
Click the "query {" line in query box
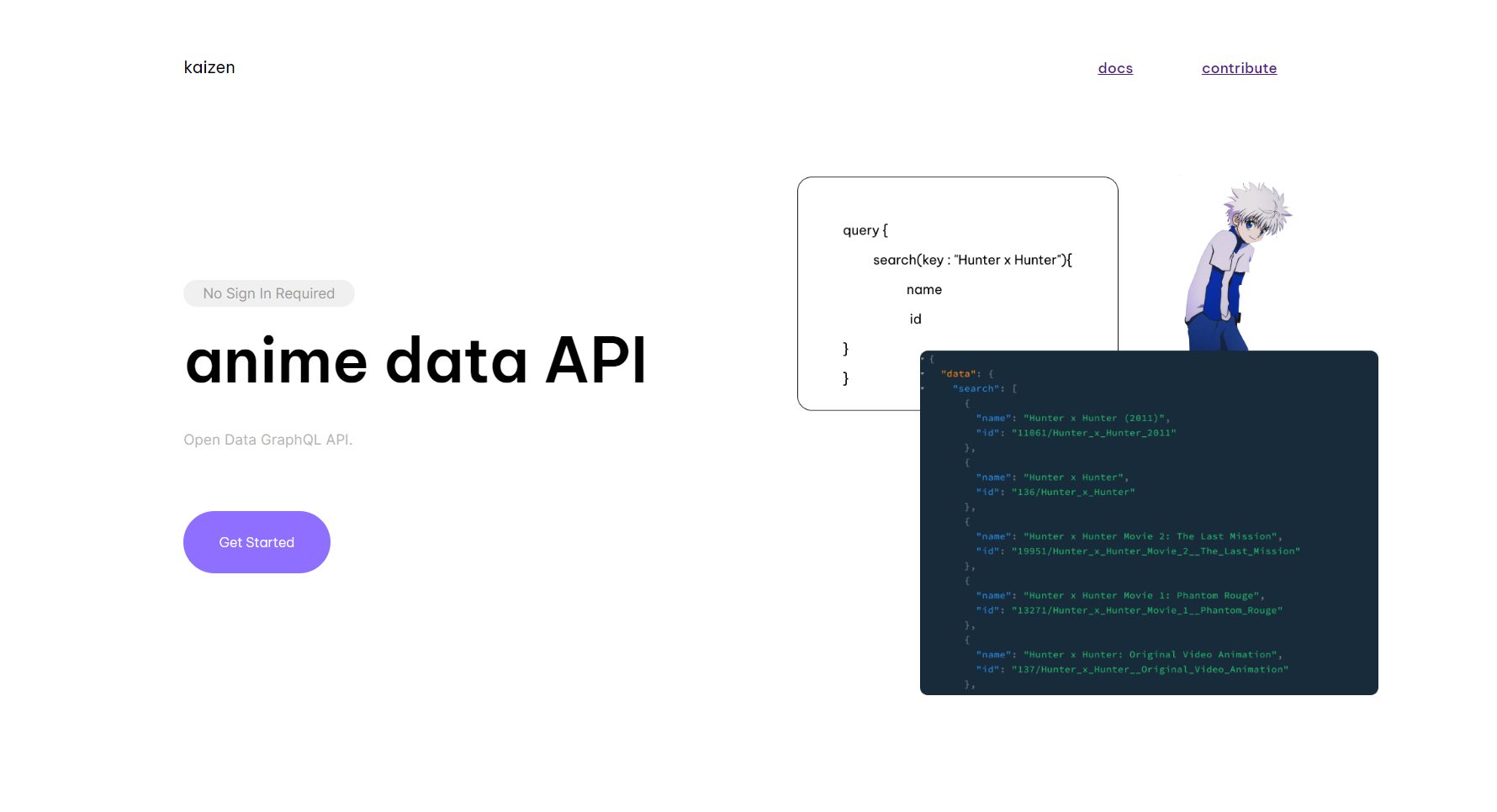tap(865, 230)
